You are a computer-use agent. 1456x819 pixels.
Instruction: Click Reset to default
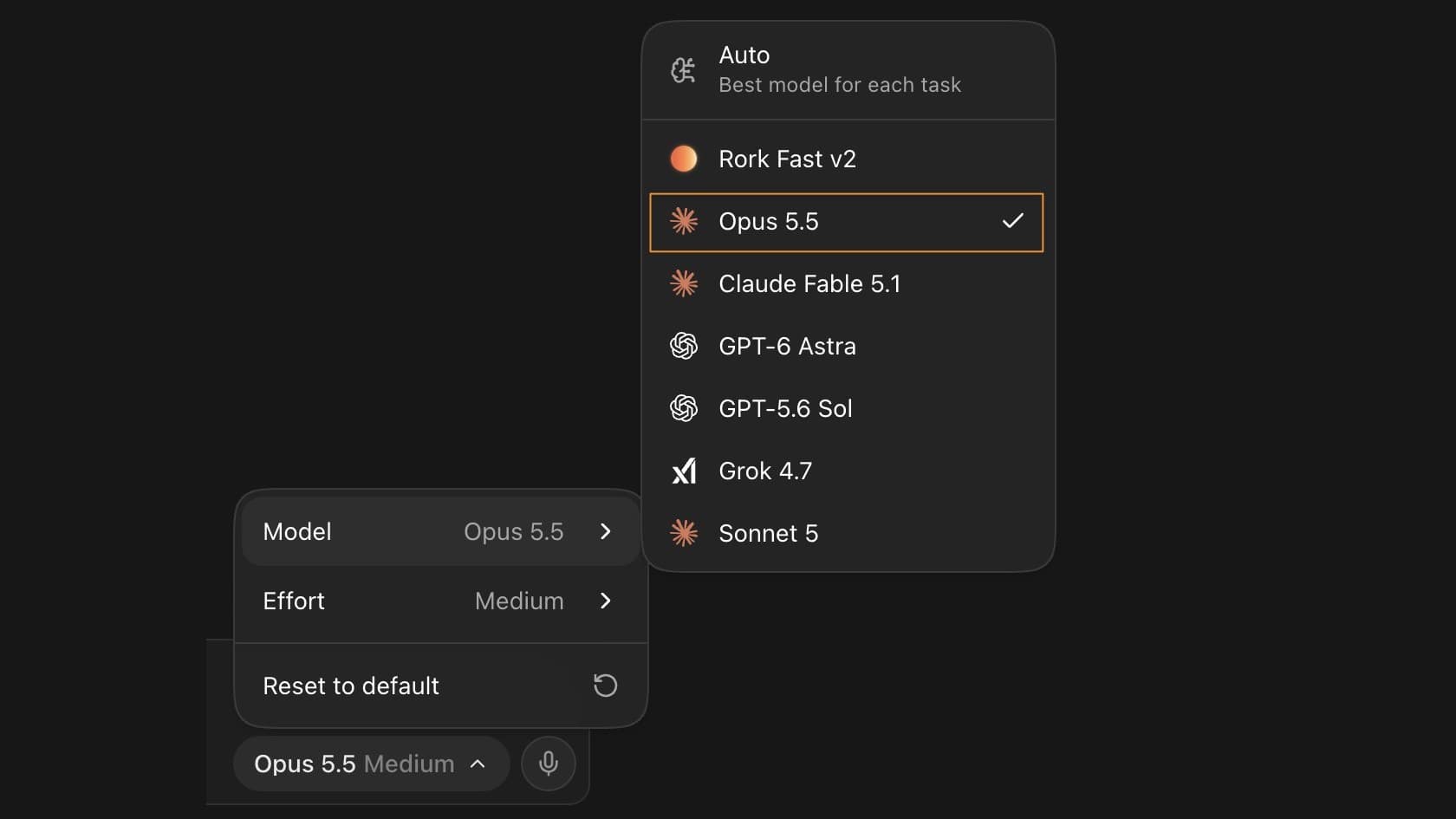[x=440, y=686]
